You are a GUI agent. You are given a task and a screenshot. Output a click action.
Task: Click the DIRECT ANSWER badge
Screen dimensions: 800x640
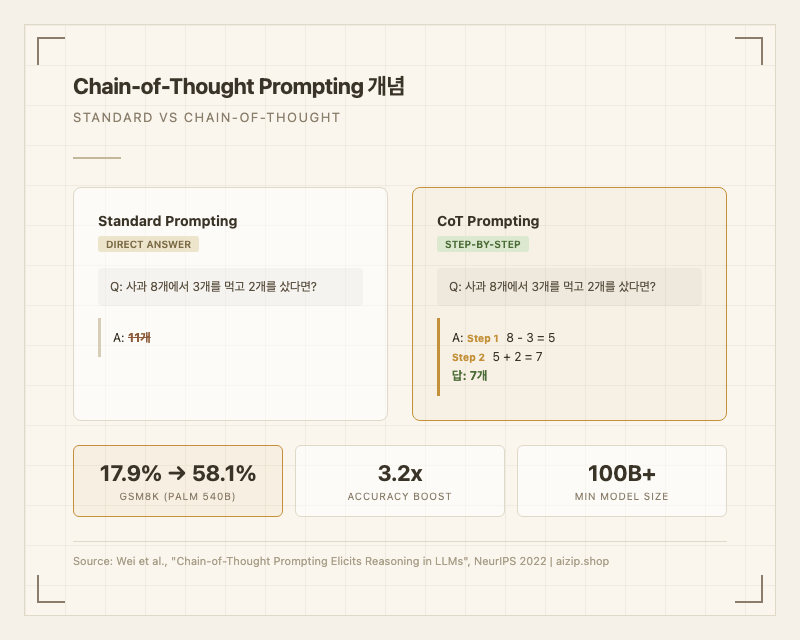pyautogui.click(x=148, y=244)
